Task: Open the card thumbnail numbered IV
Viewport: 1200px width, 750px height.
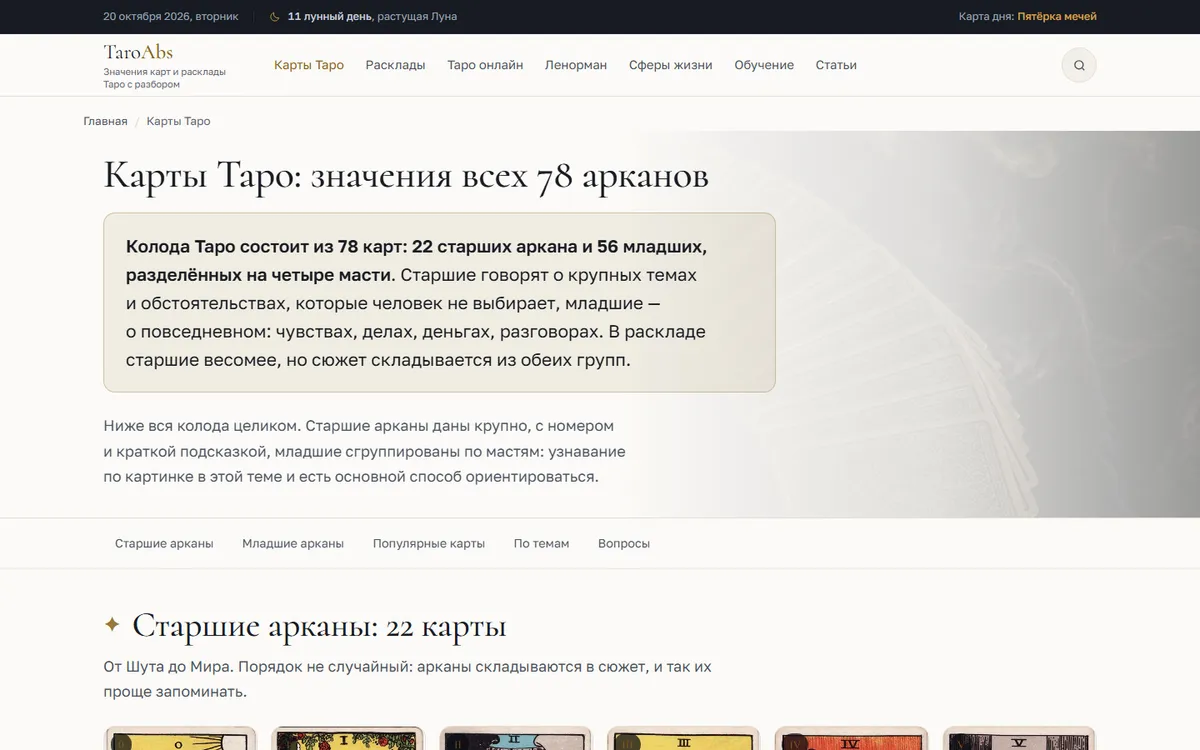Action: [852, 738]
